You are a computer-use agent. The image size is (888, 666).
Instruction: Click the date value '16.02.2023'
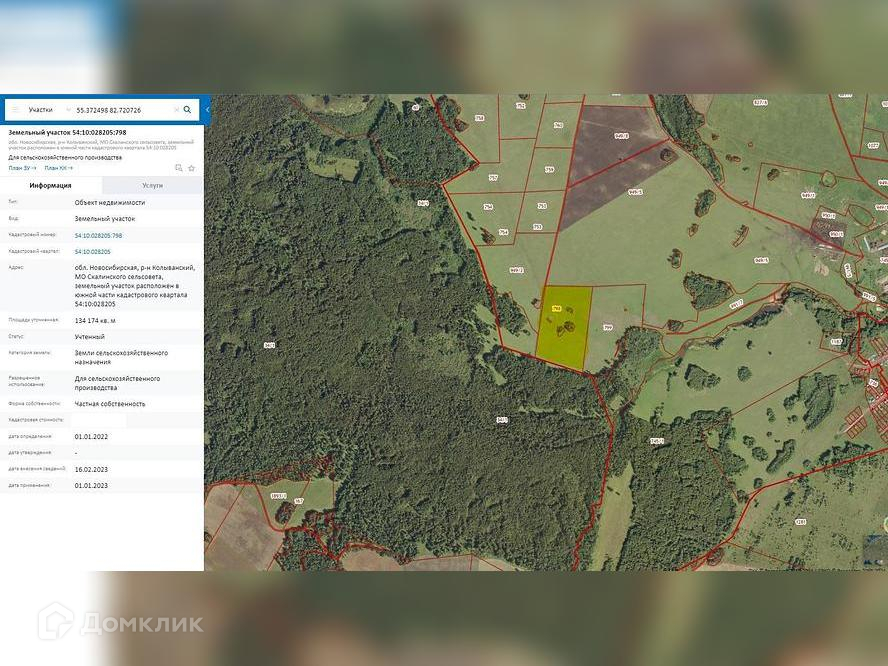pyautogui.click(x=91, y=469)
